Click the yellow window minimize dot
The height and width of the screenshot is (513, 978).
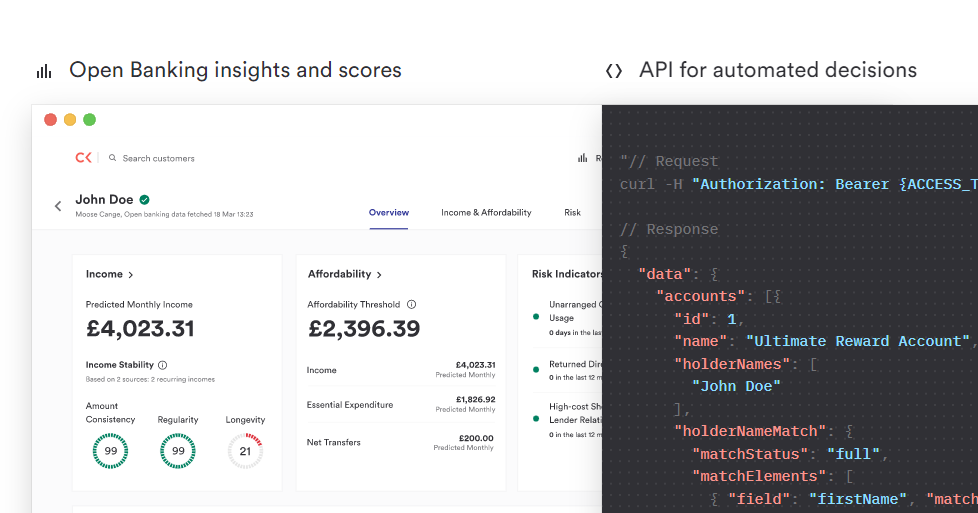click(70, 120)
